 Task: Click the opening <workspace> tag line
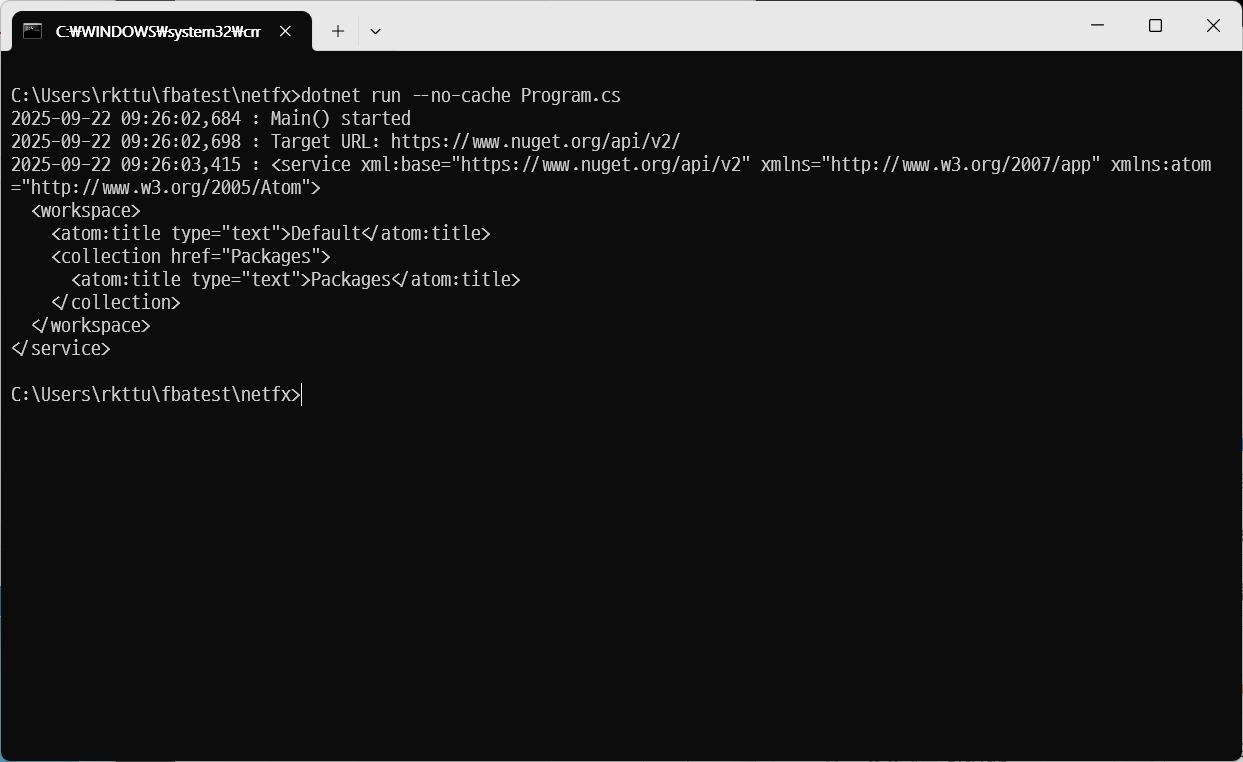point(86,211)
